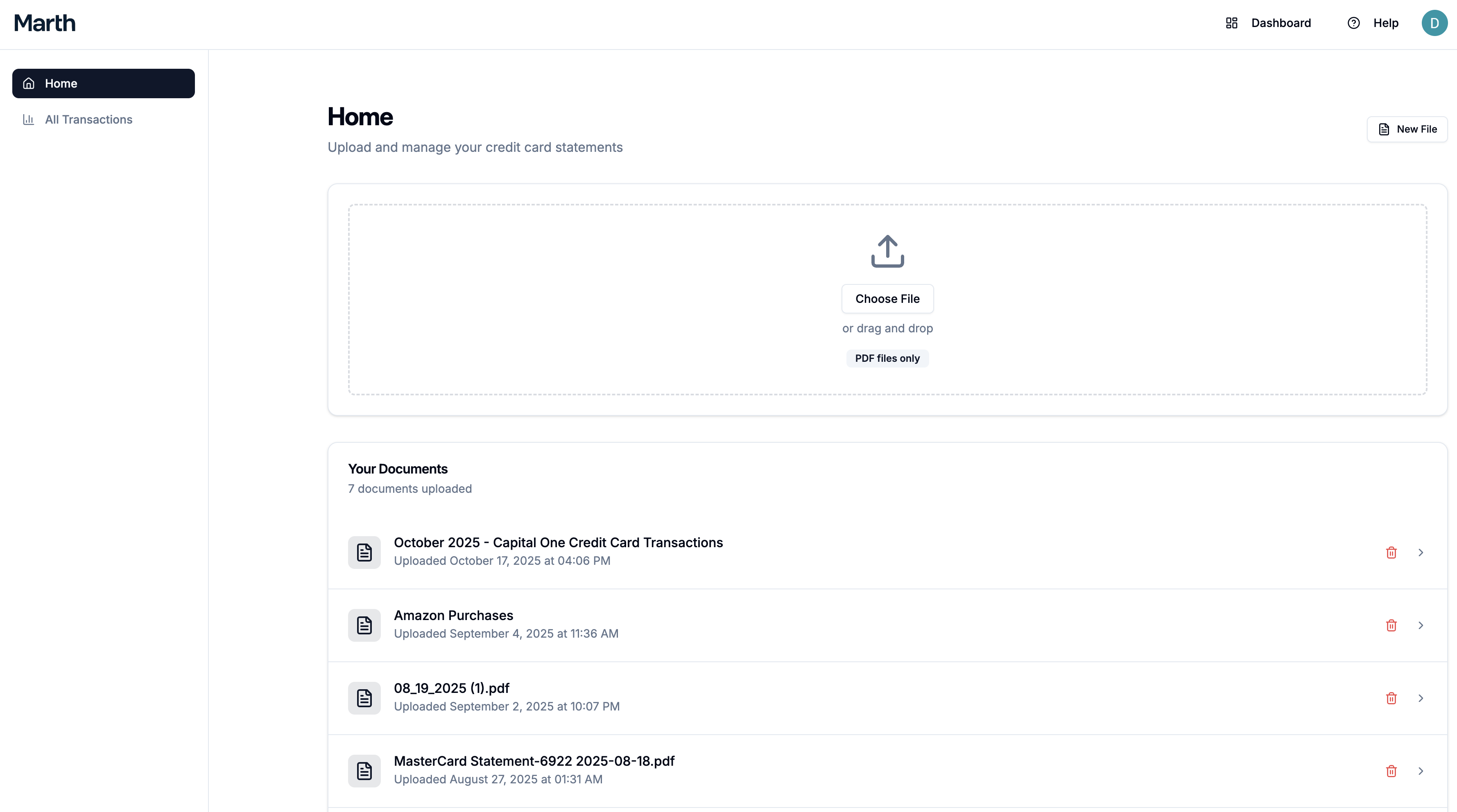
Task: Expand the 08_19_2025 (1).pdf row chevron
Action: 1420,698
